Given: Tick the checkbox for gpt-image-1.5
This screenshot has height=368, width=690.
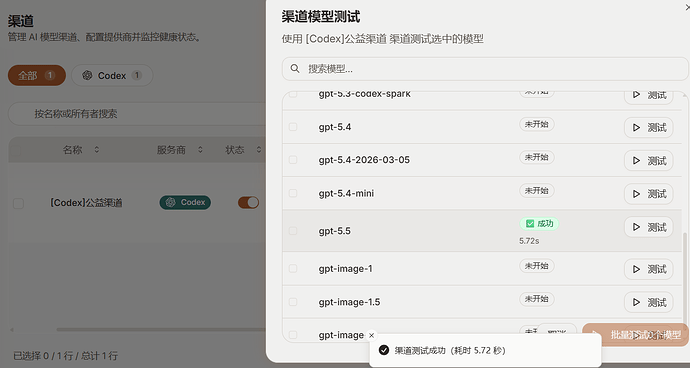Looking at the screenshot, I should (293, 302).
